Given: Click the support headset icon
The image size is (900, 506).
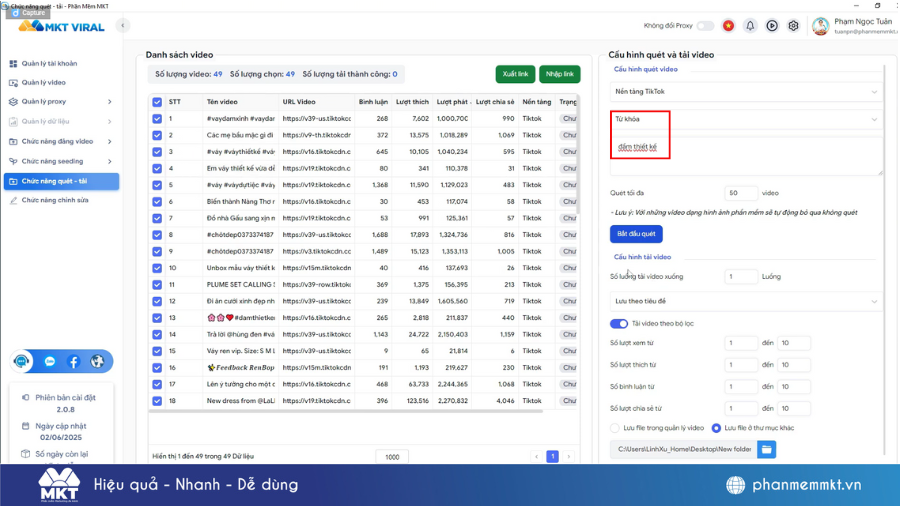Looking at the screenshot, I should [x=22, y=361].
